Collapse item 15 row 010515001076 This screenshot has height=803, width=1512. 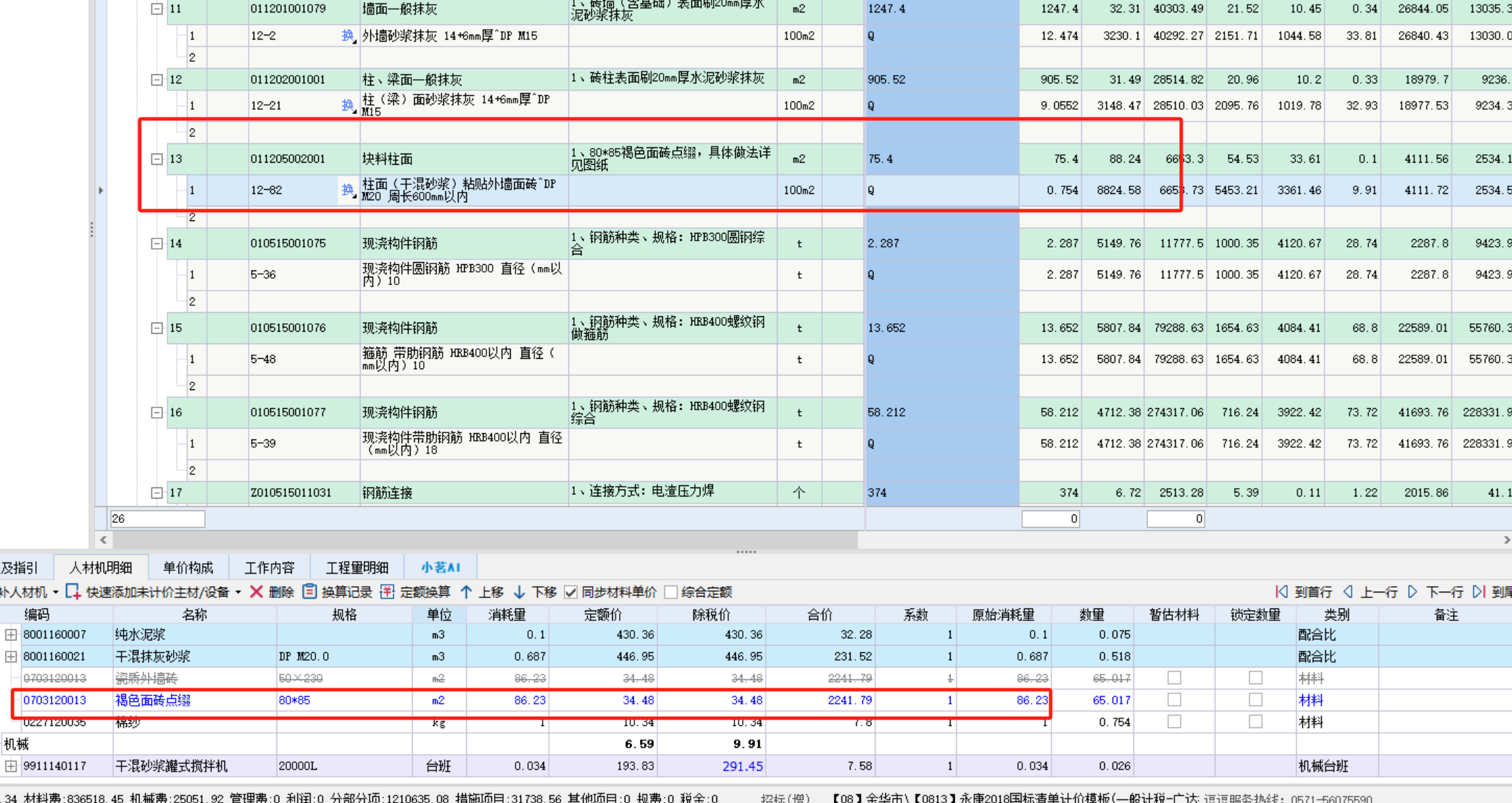[x=157, y=328]
